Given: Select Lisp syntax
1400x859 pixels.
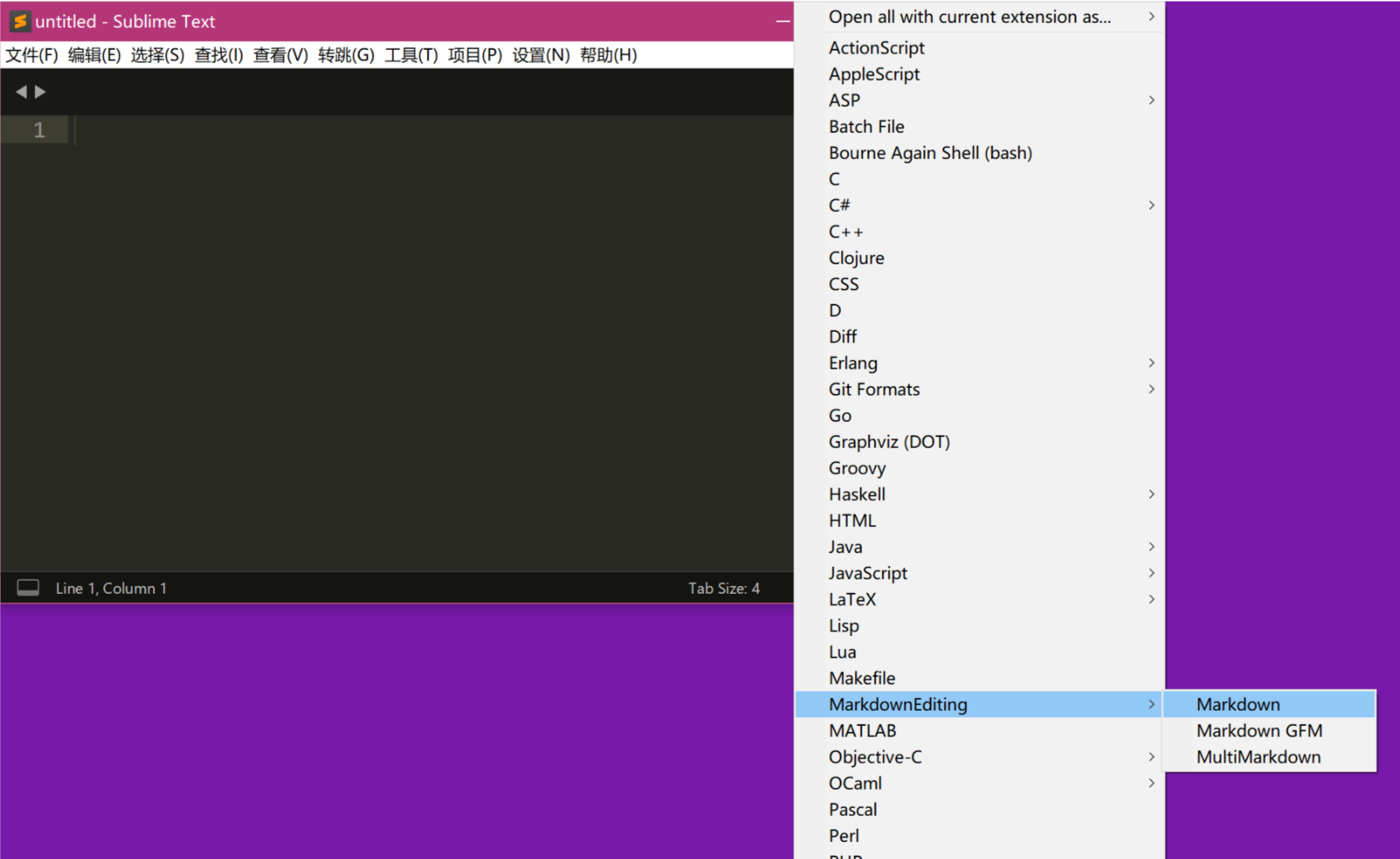Looking at the screenshot, I should point(980,625).
